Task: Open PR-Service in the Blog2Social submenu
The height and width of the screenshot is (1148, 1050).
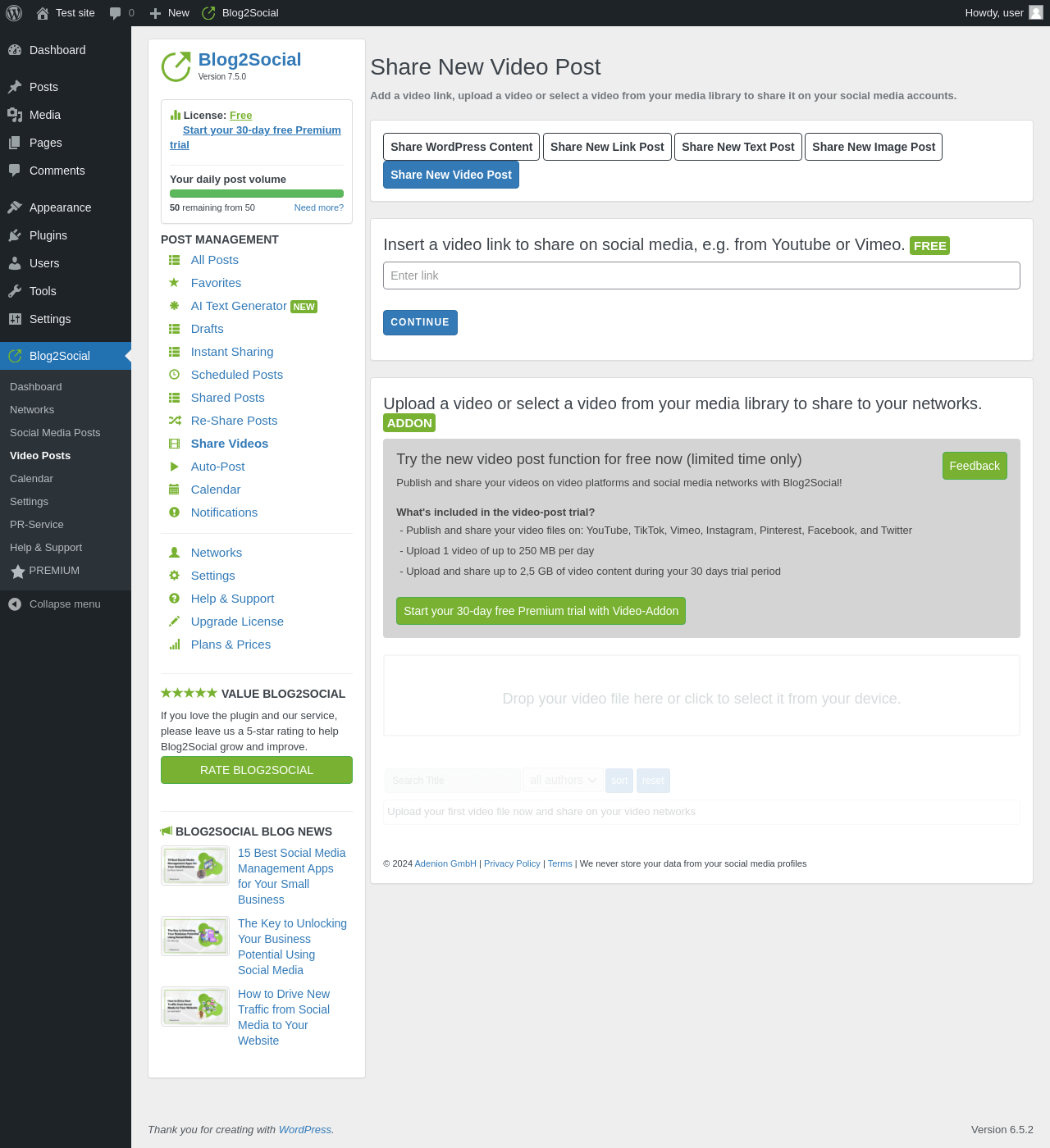Action: pyautogui.click(x=37, y=525)
